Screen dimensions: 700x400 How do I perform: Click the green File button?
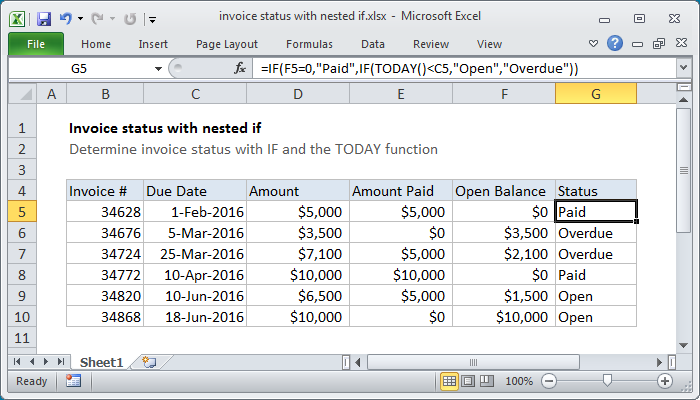[35, 44]
